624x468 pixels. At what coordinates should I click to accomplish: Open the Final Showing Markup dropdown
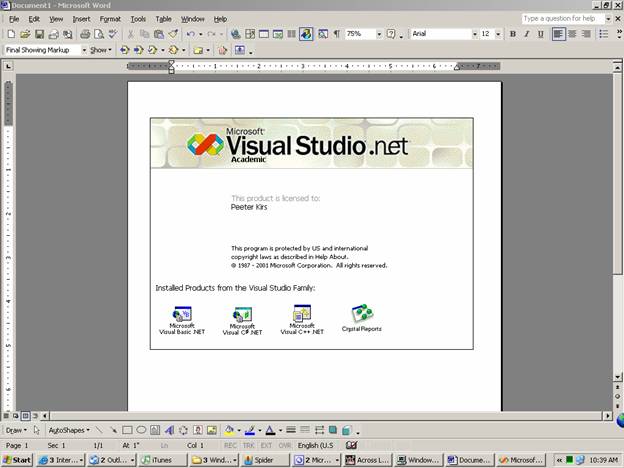coord(84,50)
